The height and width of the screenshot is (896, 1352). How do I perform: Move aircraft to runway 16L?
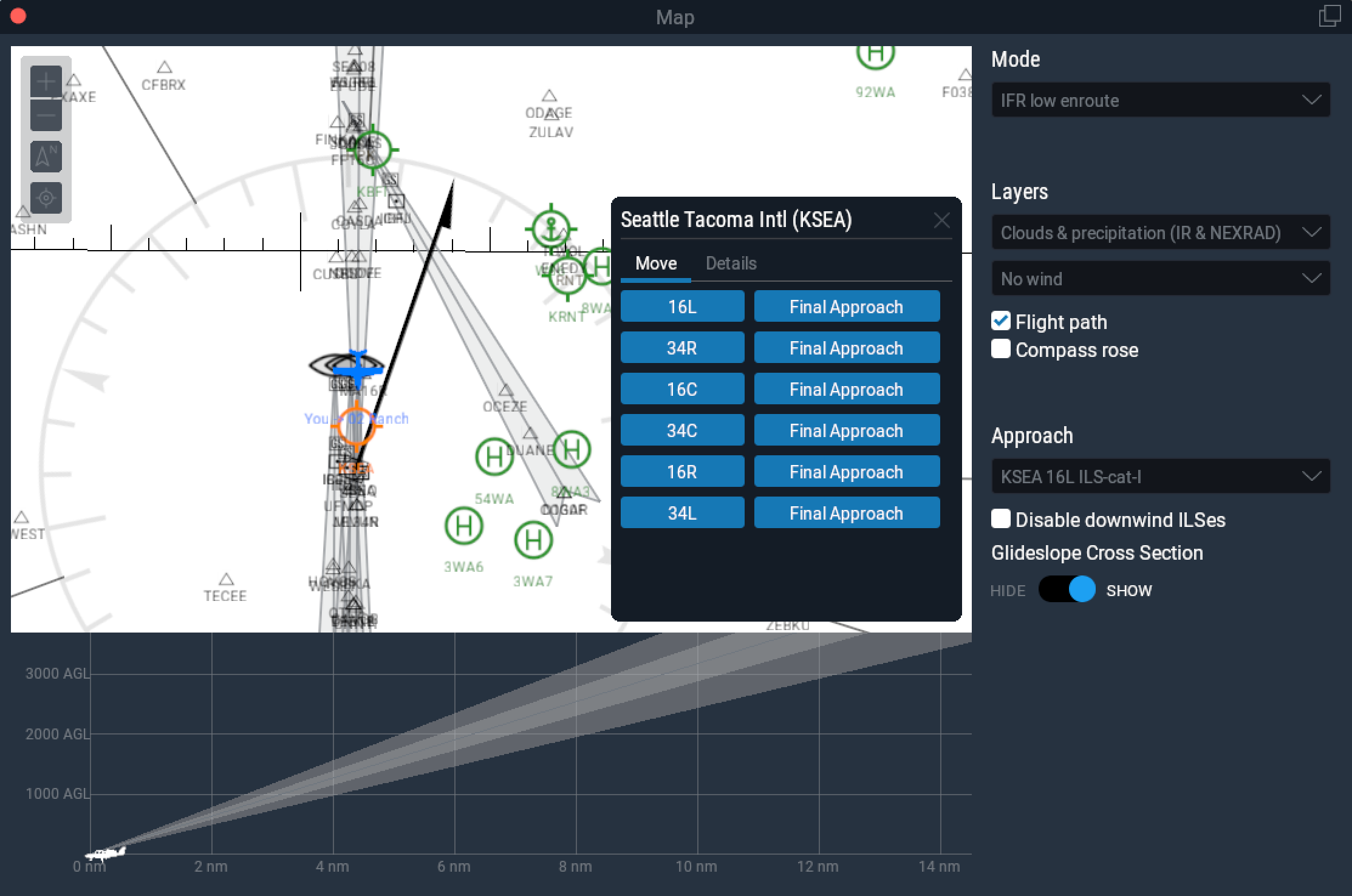click(682, 307)
